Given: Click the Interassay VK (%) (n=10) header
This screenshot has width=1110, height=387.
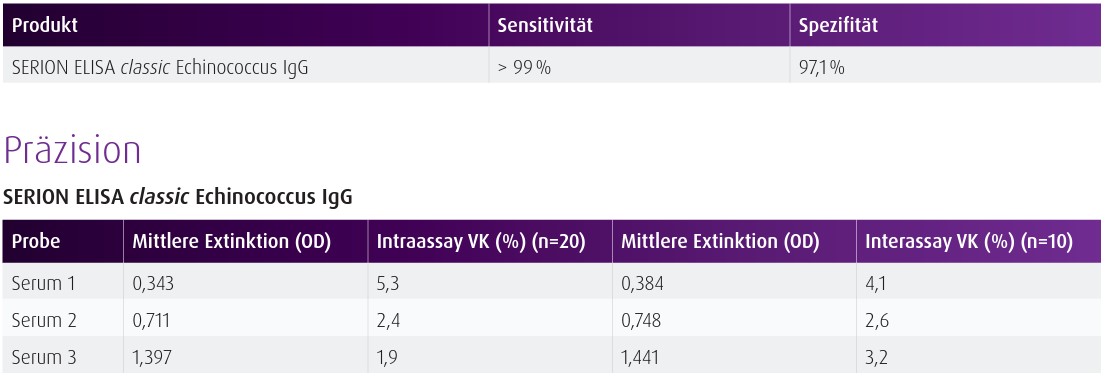Looking at the screenshot, I should point(968,242).
